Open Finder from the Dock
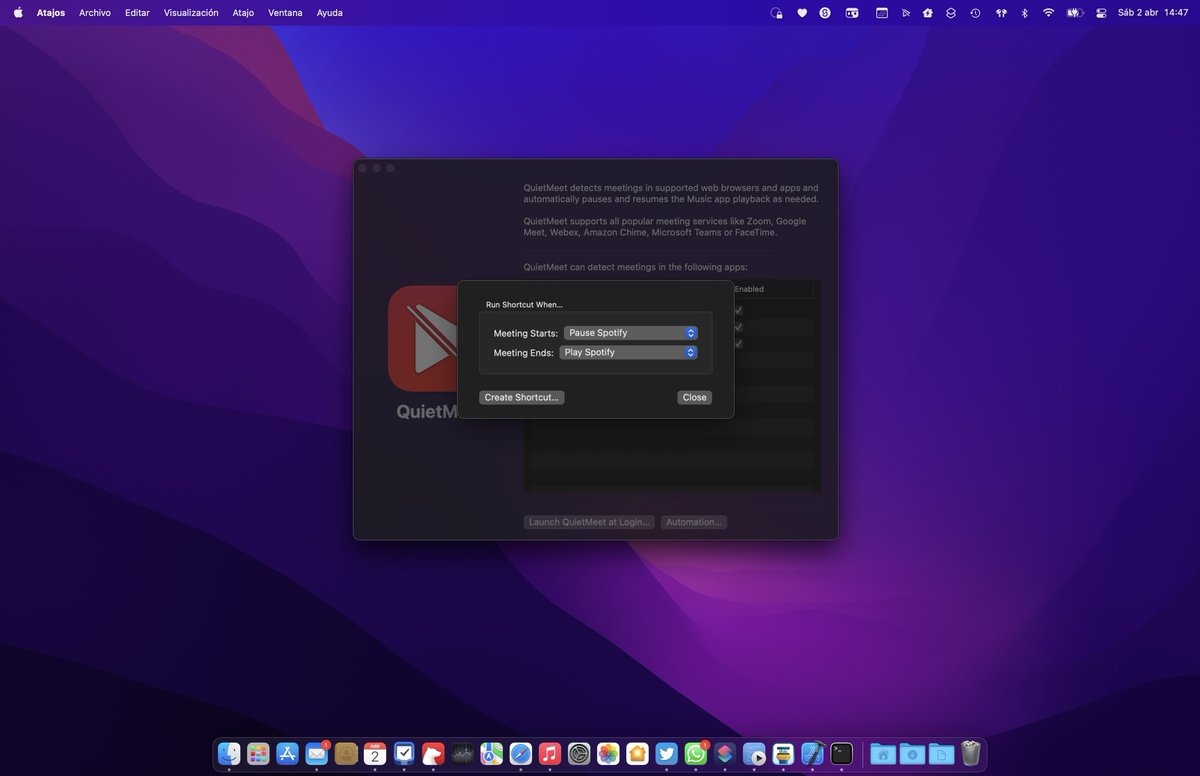1200x776 pixels. [229, 753]
